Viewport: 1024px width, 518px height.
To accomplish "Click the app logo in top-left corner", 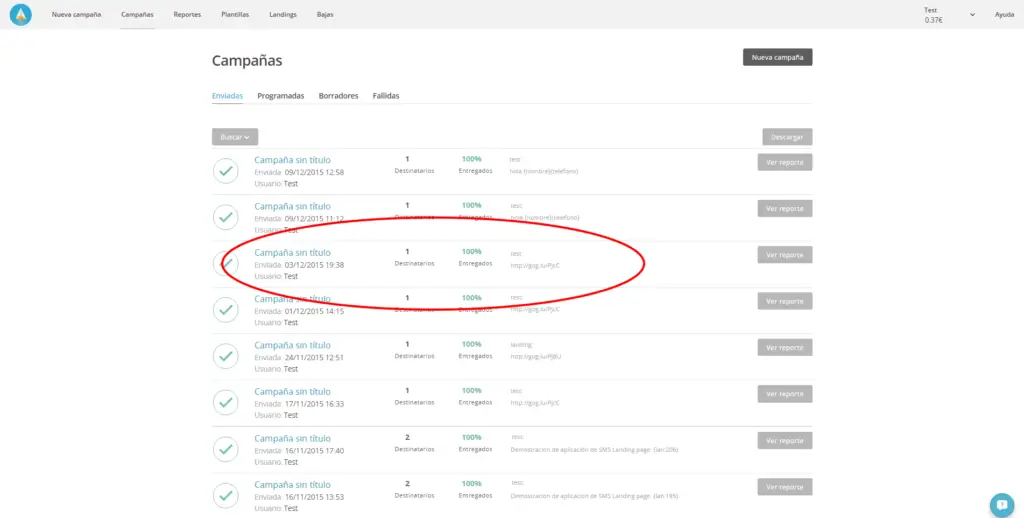I will [x=20, y=15].
